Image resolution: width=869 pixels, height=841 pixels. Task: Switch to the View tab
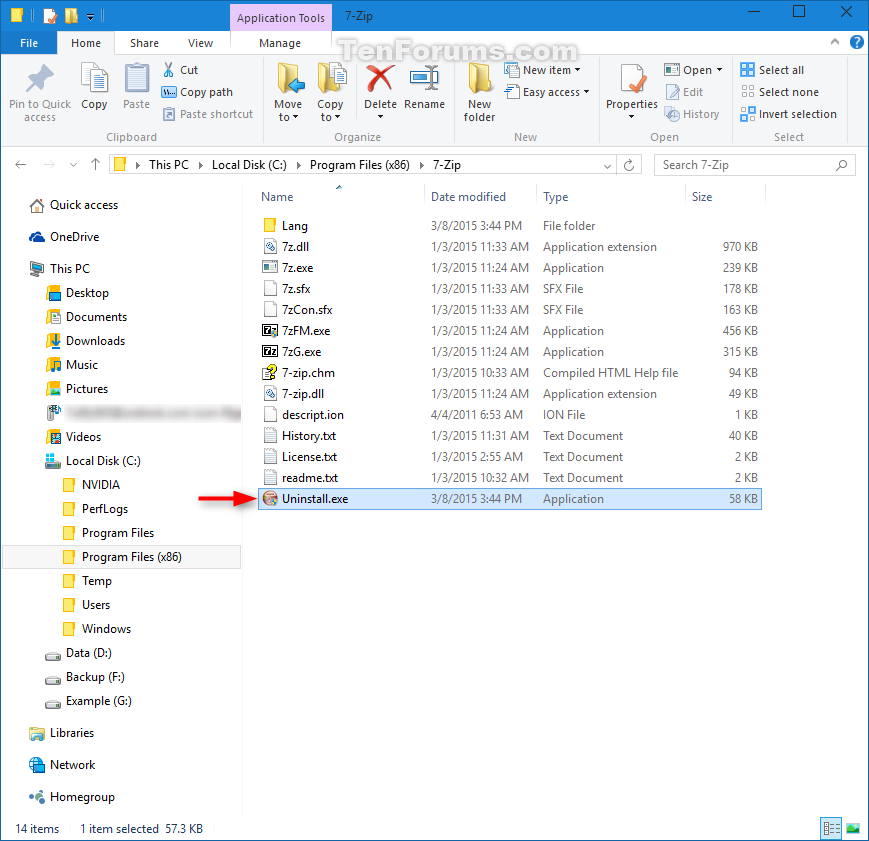coord(200,43)
